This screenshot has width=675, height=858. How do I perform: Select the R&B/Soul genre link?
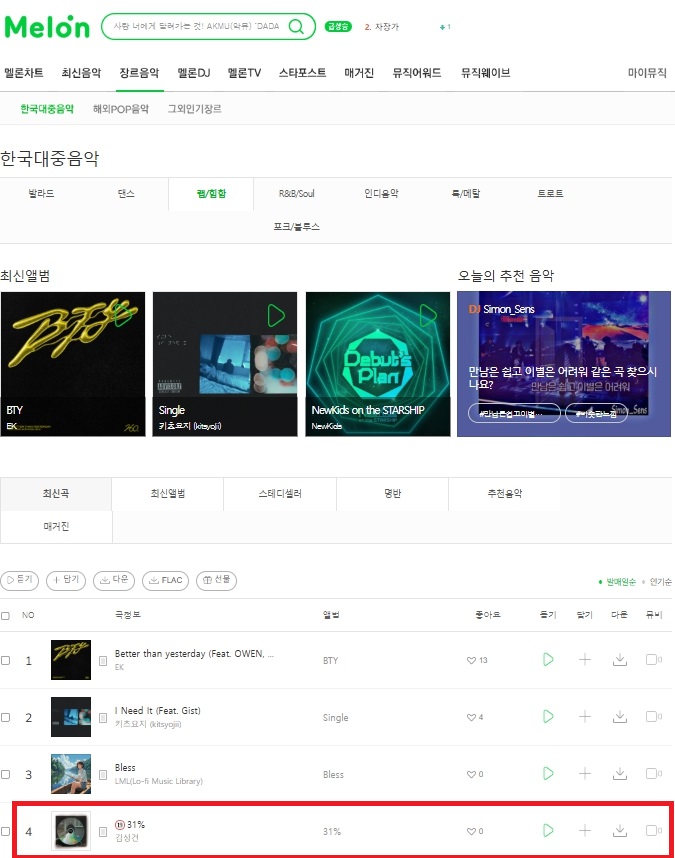(x=296, y=194)
